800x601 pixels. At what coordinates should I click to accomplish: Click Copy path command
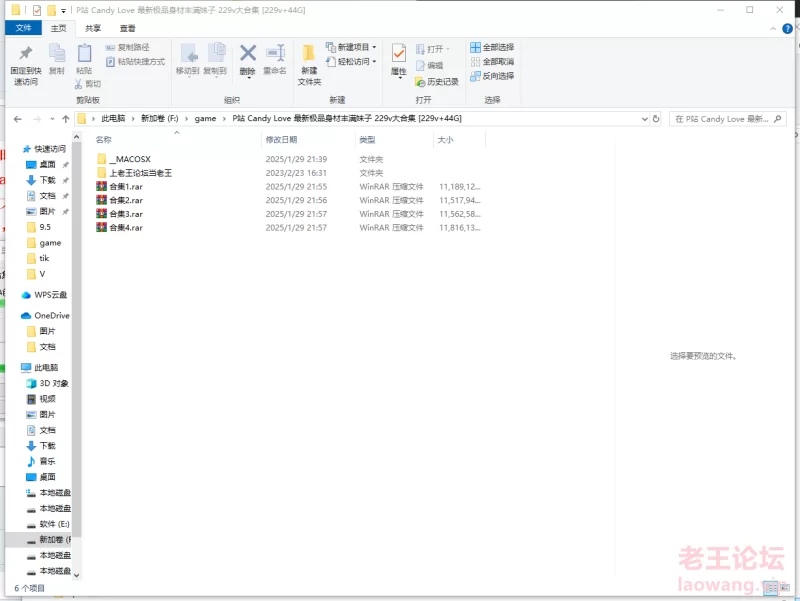(128, 47)
